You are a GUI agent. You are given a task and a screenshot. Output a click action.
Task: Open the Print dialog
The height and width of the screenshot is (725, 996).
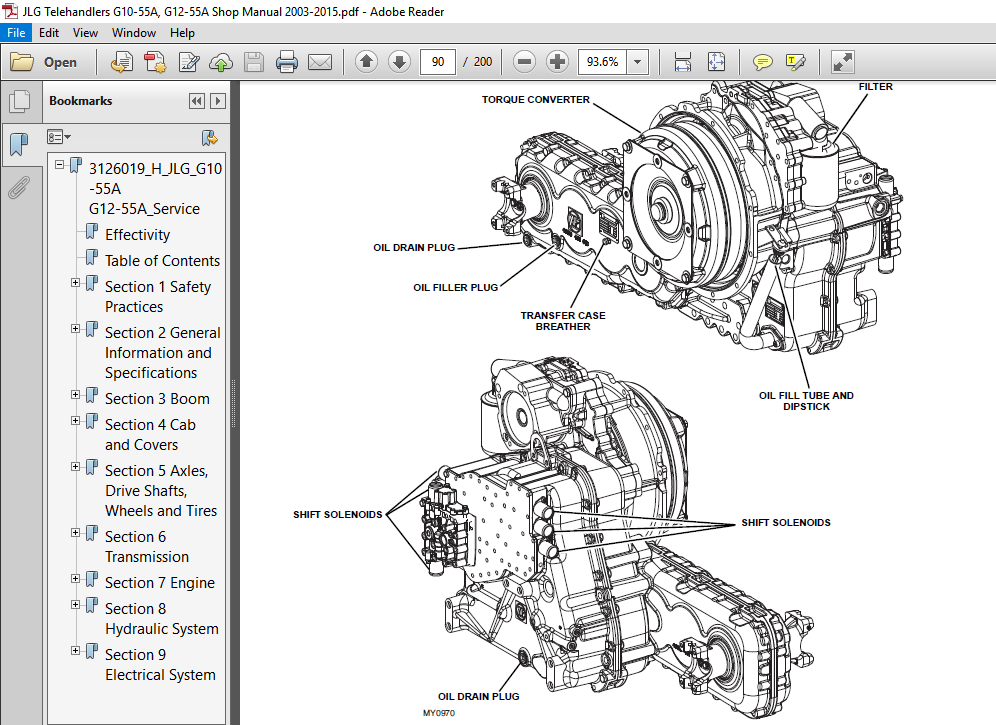[287, 61]
